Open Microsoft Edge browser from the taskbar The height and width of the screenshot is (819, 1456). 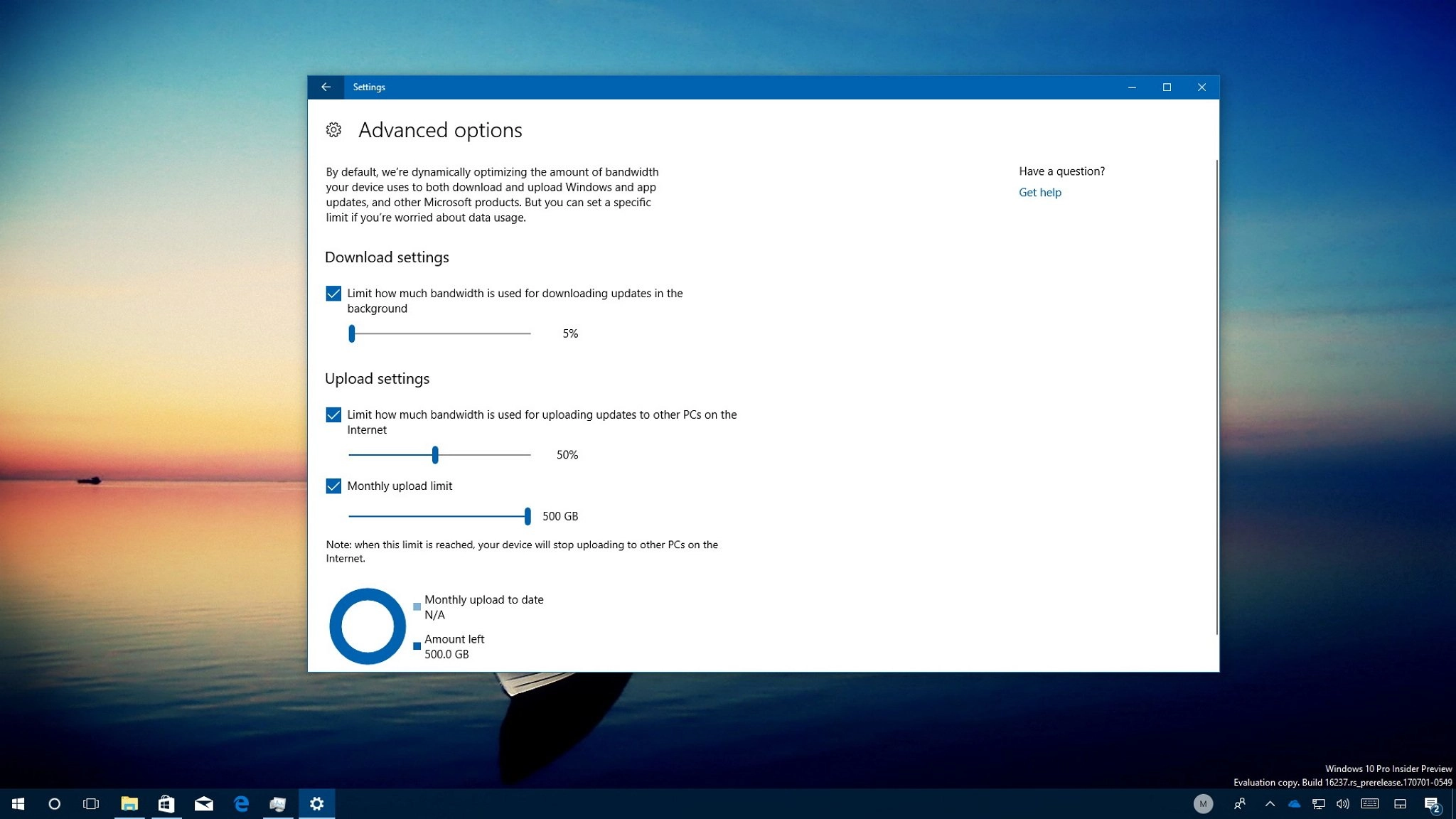pyautogui.click(x=241, y=804)
